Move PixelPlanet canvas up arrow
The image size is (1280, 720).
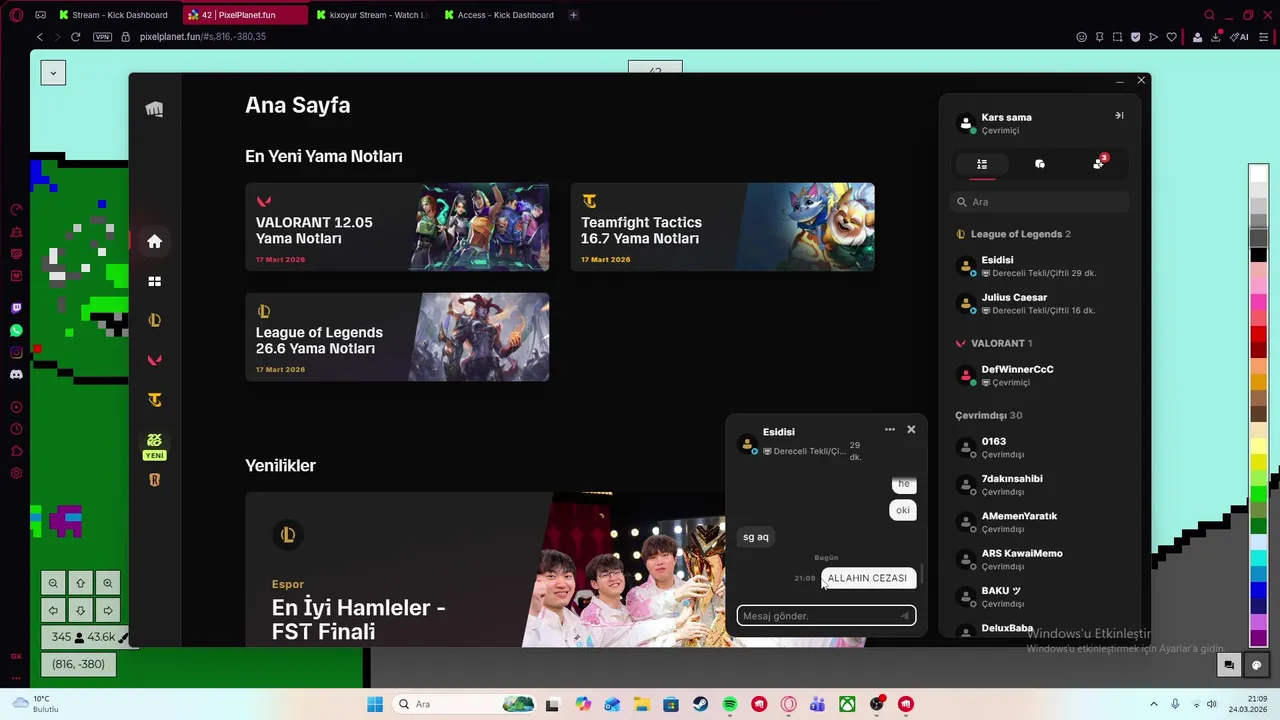[80, 583]
